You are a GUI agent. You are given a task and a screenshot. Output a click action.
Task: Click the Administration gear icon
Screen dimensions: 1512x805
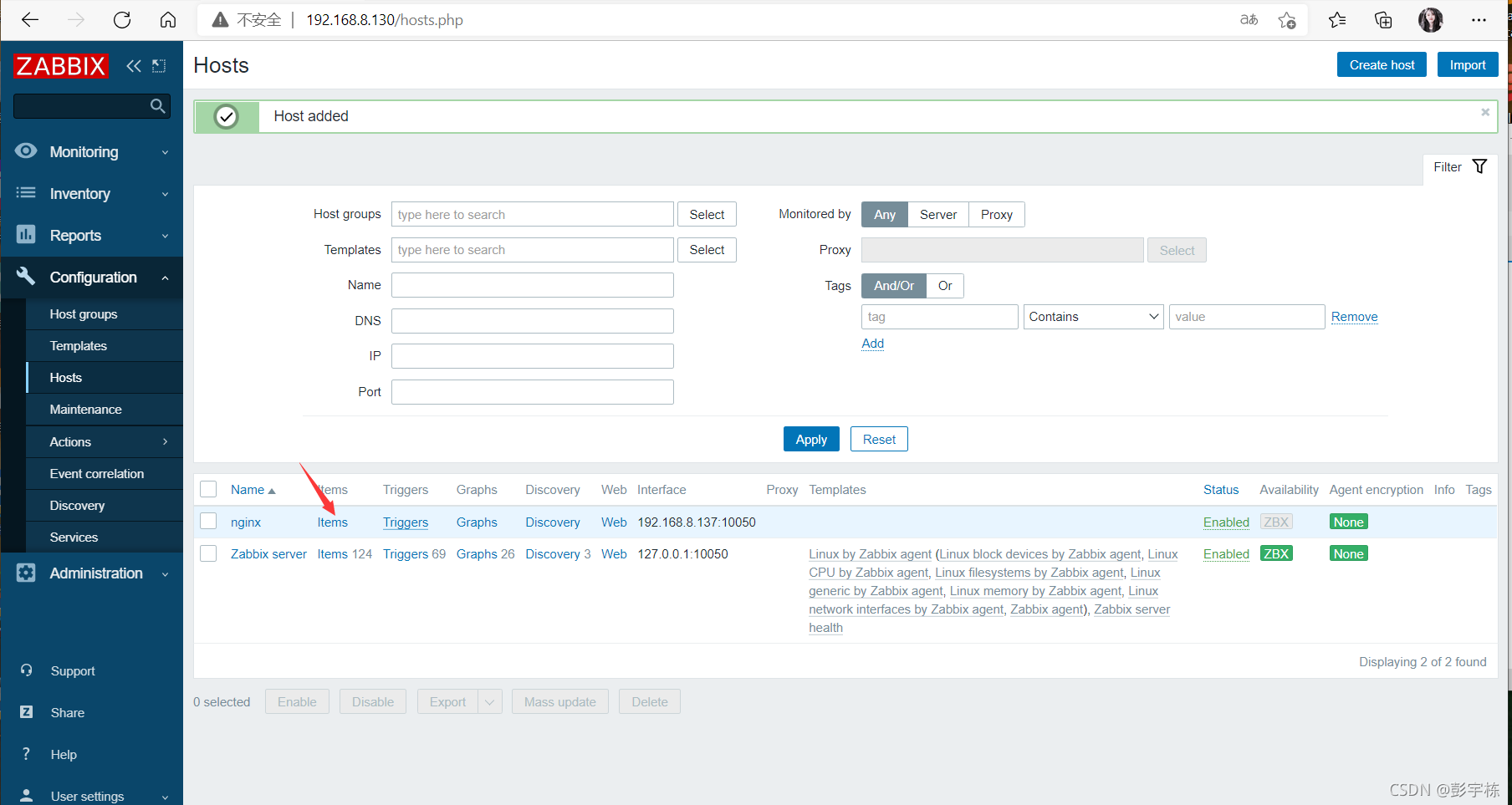(26, 573)
